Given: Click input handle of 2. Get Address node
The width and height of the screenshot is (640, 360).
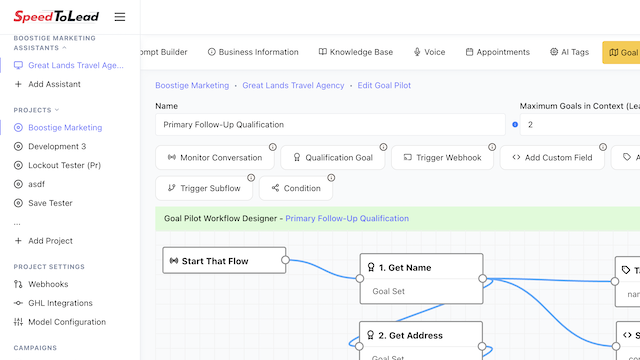Looking at the screenshot, I should point(359,346).
